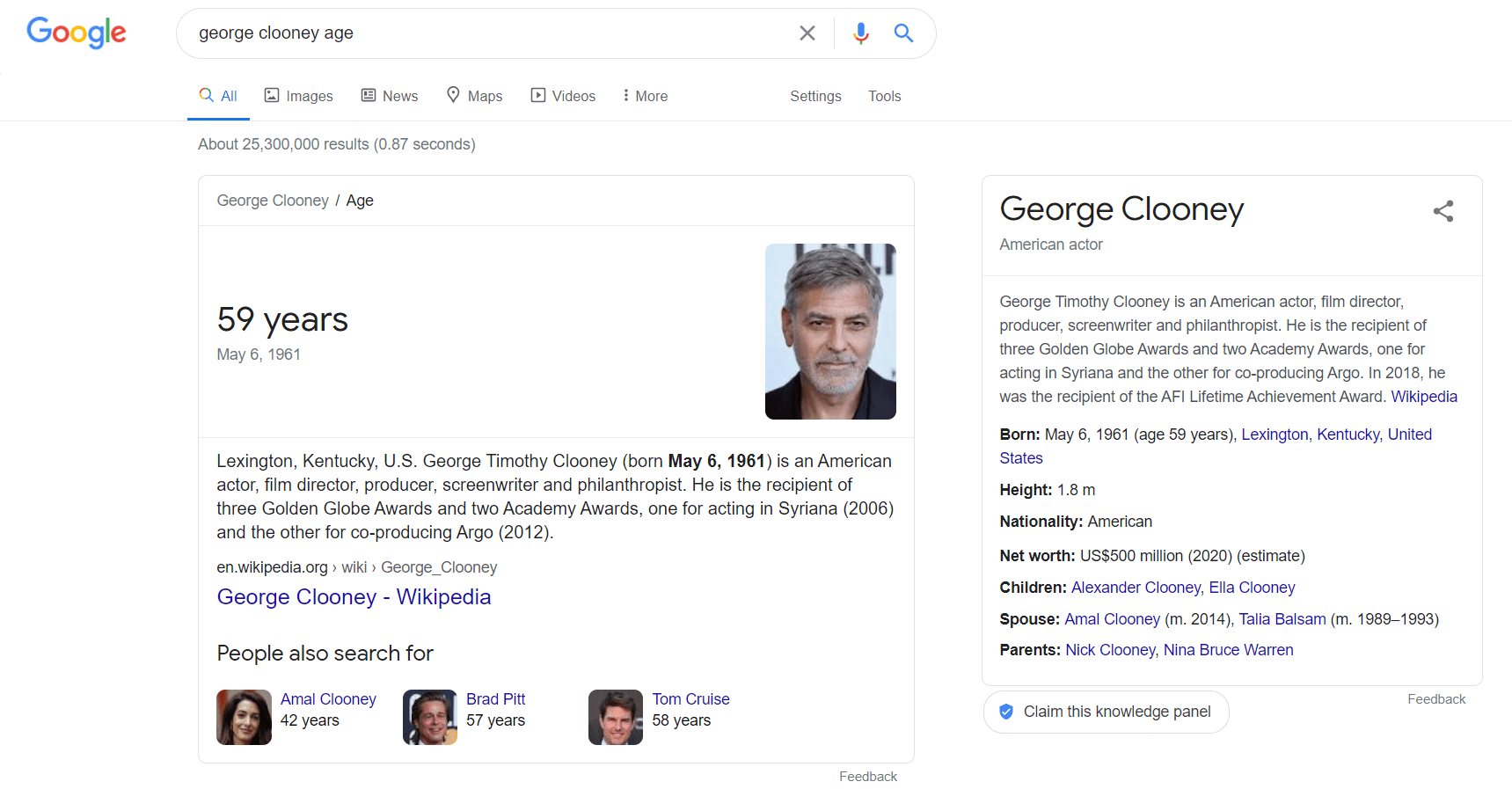Switch to the Images tab
The width and height of the screenshot is (1512, 789).
click(299, 96)
